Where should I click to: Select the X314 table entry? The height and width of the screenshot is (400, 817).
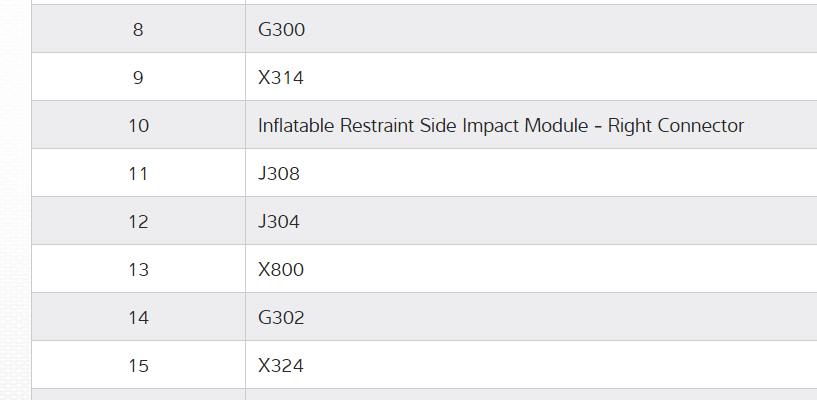(x=280, y=78)
